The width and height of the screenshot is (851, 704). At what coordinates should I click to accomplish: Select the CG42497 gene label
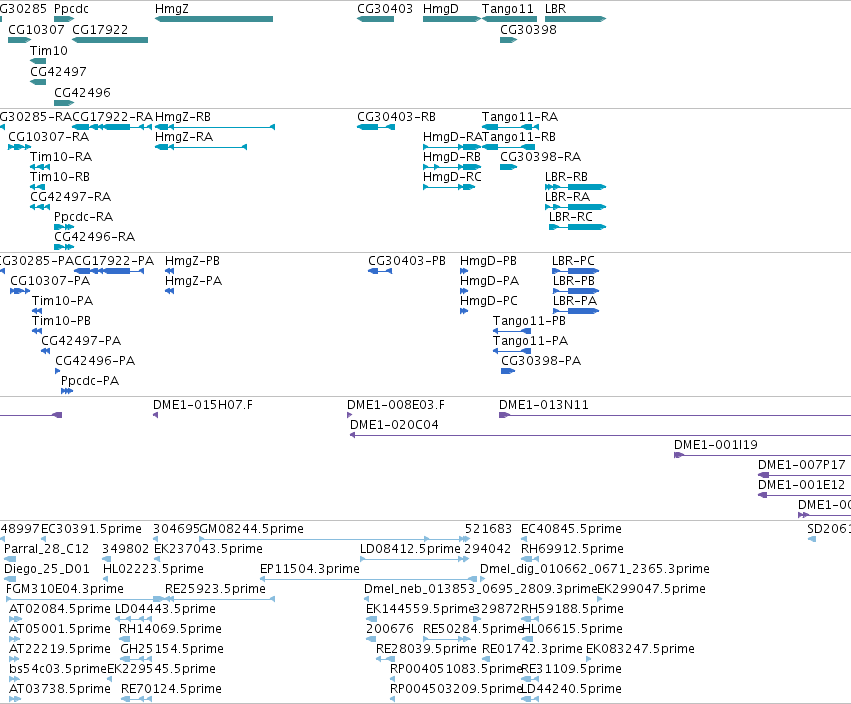point(58,72)
